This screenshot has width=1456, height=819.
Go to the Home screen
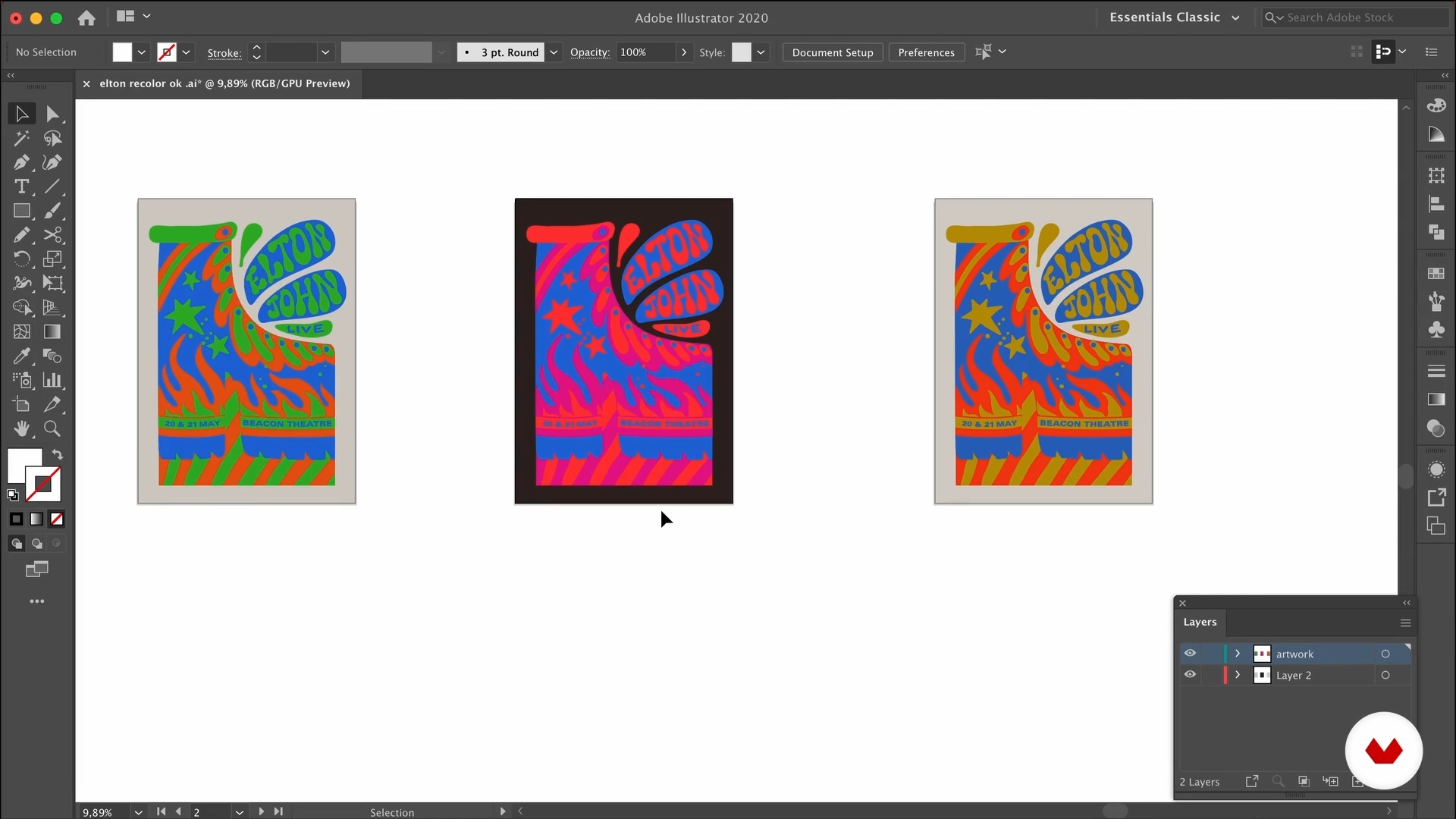click(x=86, y=17)
